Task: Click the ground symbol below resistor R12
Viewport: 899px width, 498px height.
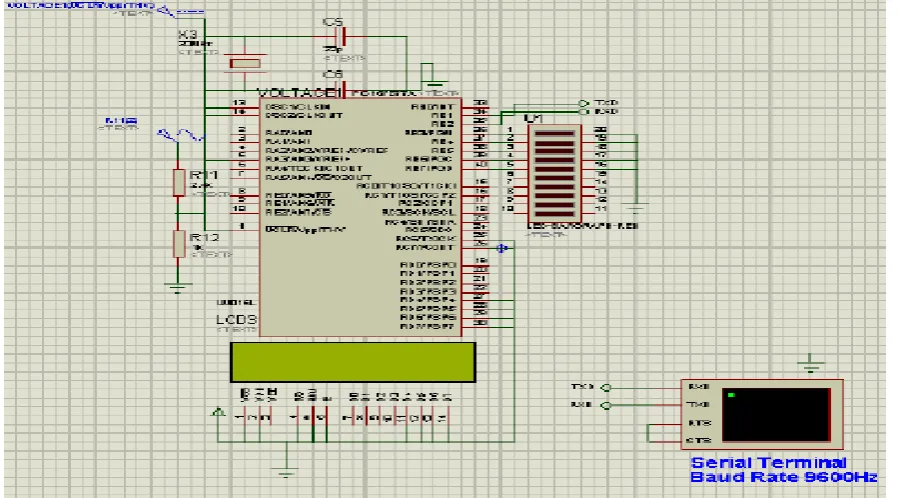Action: [178, 287]
